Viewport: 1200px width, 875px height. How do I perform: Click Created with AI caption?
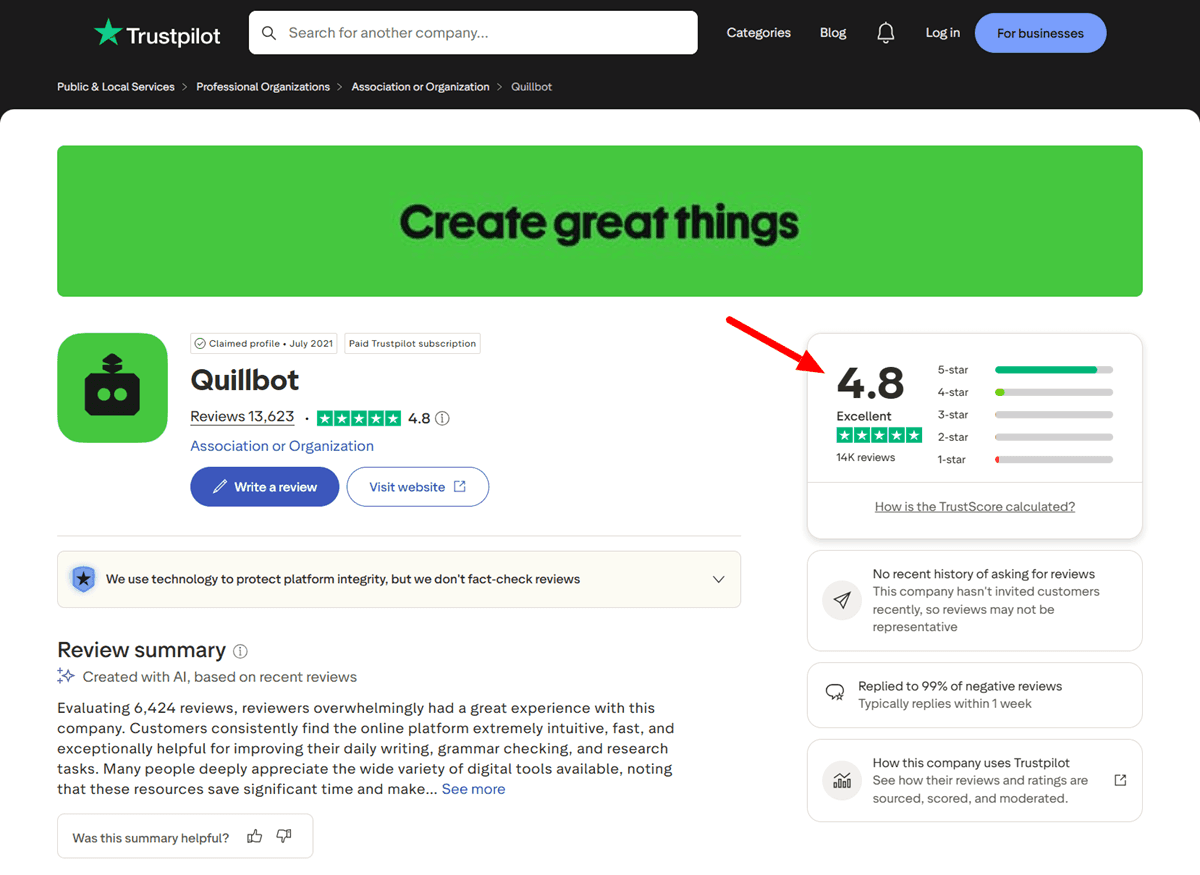[220, 677]
